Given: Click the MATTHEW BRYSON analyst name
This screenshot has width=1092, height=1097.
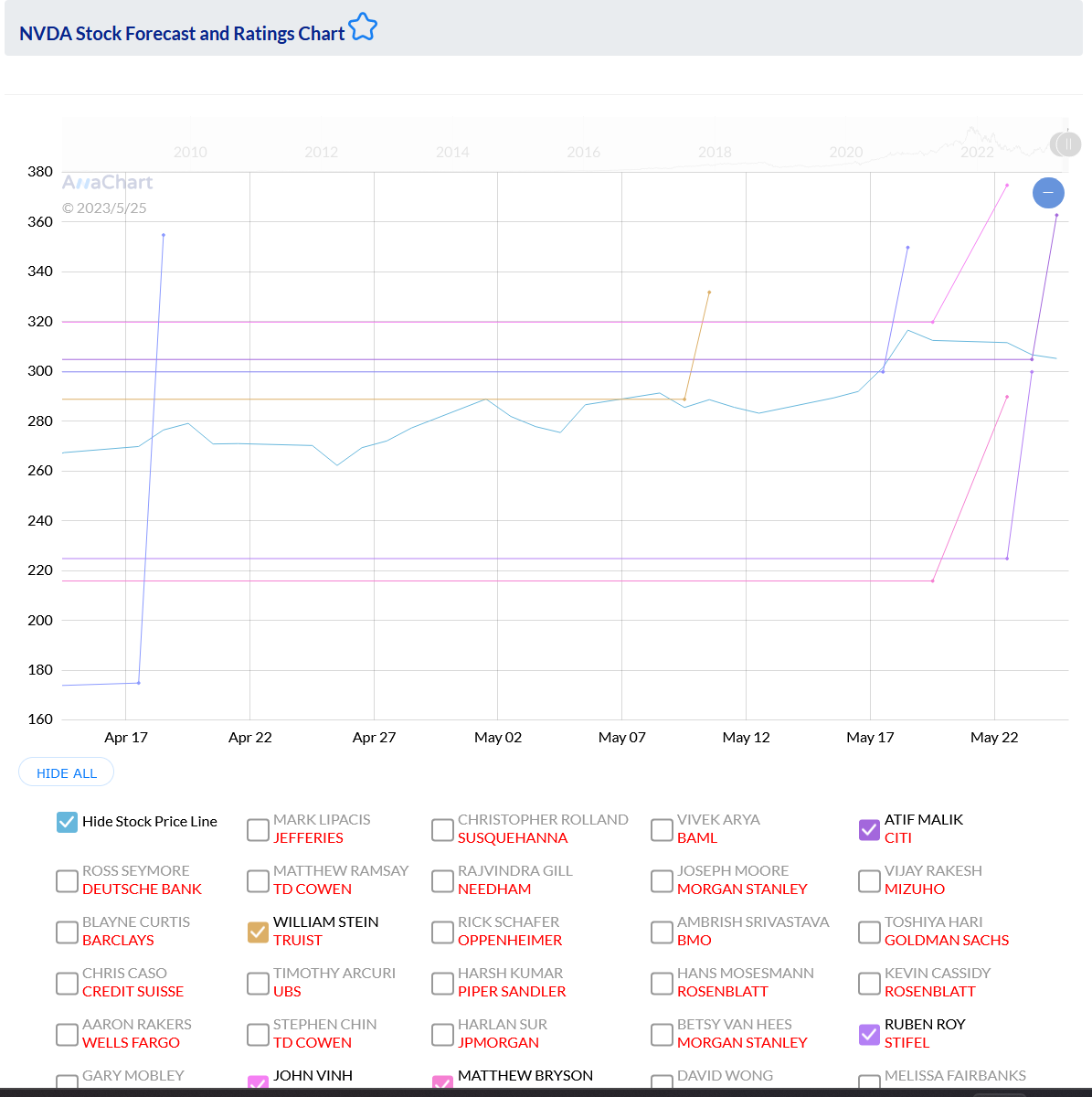Looking at the screenshot, I should pyautogui.click(x=525, y=1075).
